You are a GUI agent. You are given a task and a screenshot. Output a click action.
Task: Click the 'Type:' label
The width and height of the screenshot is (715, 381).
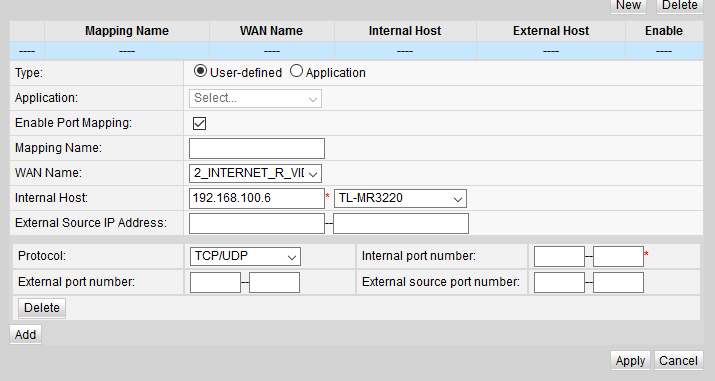tap(29, 73)
